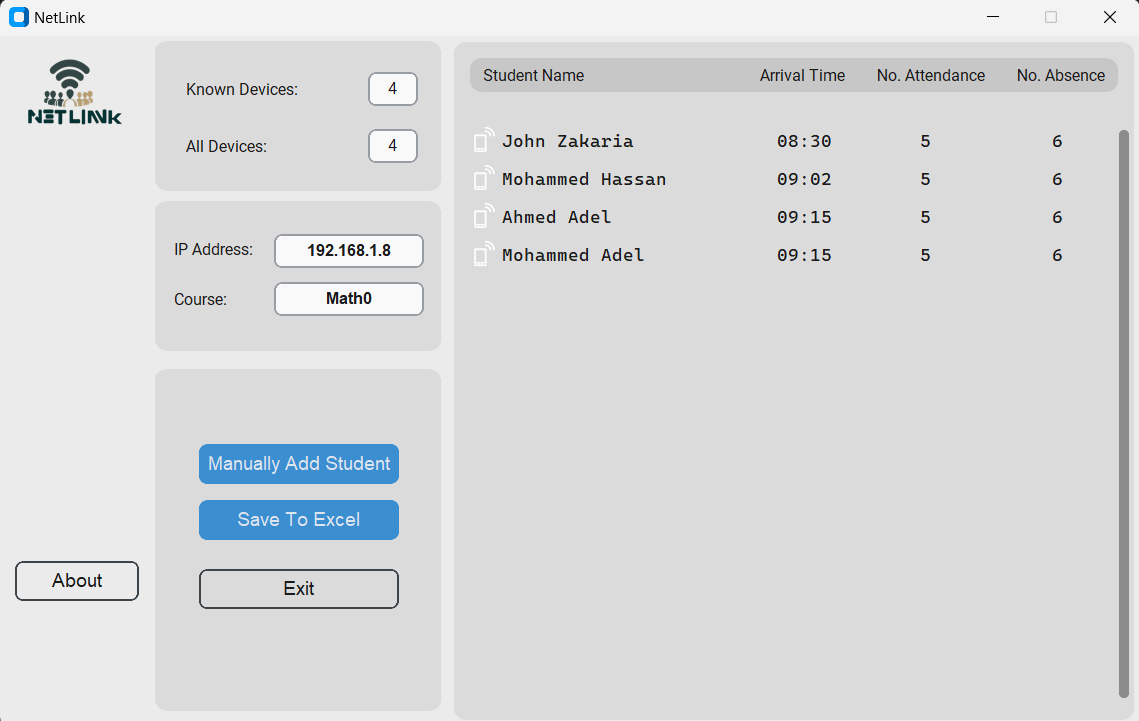Select the phone icon beside Mohammed Hassan
Screen dimensions: 1139x721
click(x=483, y=179)
